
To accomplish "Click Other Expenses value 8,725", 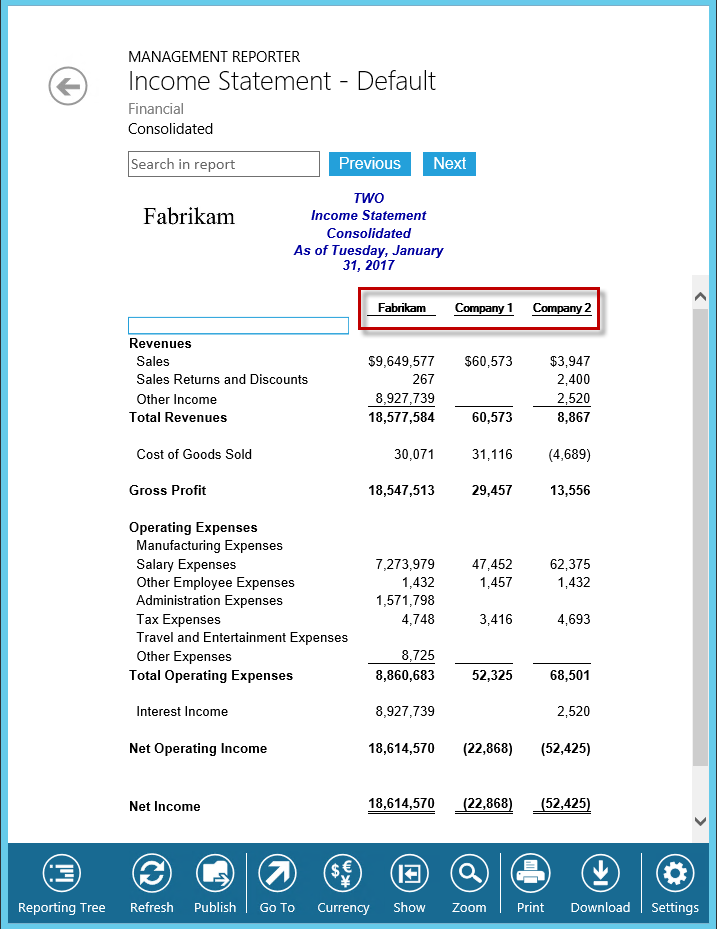I will pos(418,655).
